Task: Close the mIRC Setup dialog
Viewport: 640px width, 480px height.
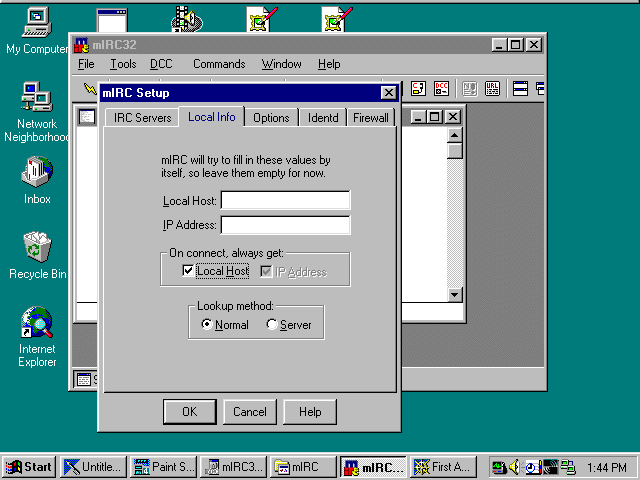Action: (389, 93)
